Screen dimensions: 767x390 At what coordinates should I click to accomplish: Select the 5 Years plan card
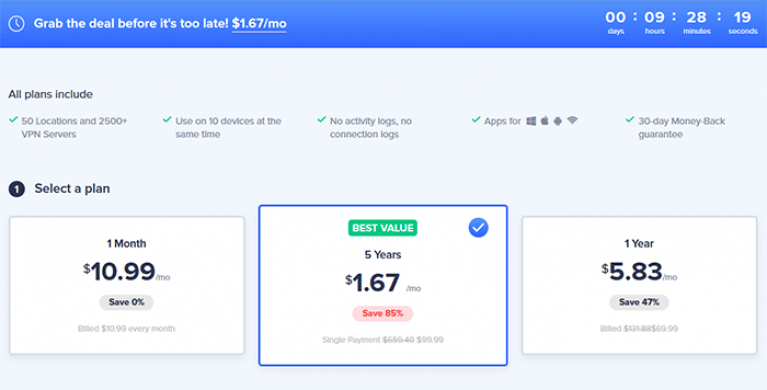(x=383, y=285)
